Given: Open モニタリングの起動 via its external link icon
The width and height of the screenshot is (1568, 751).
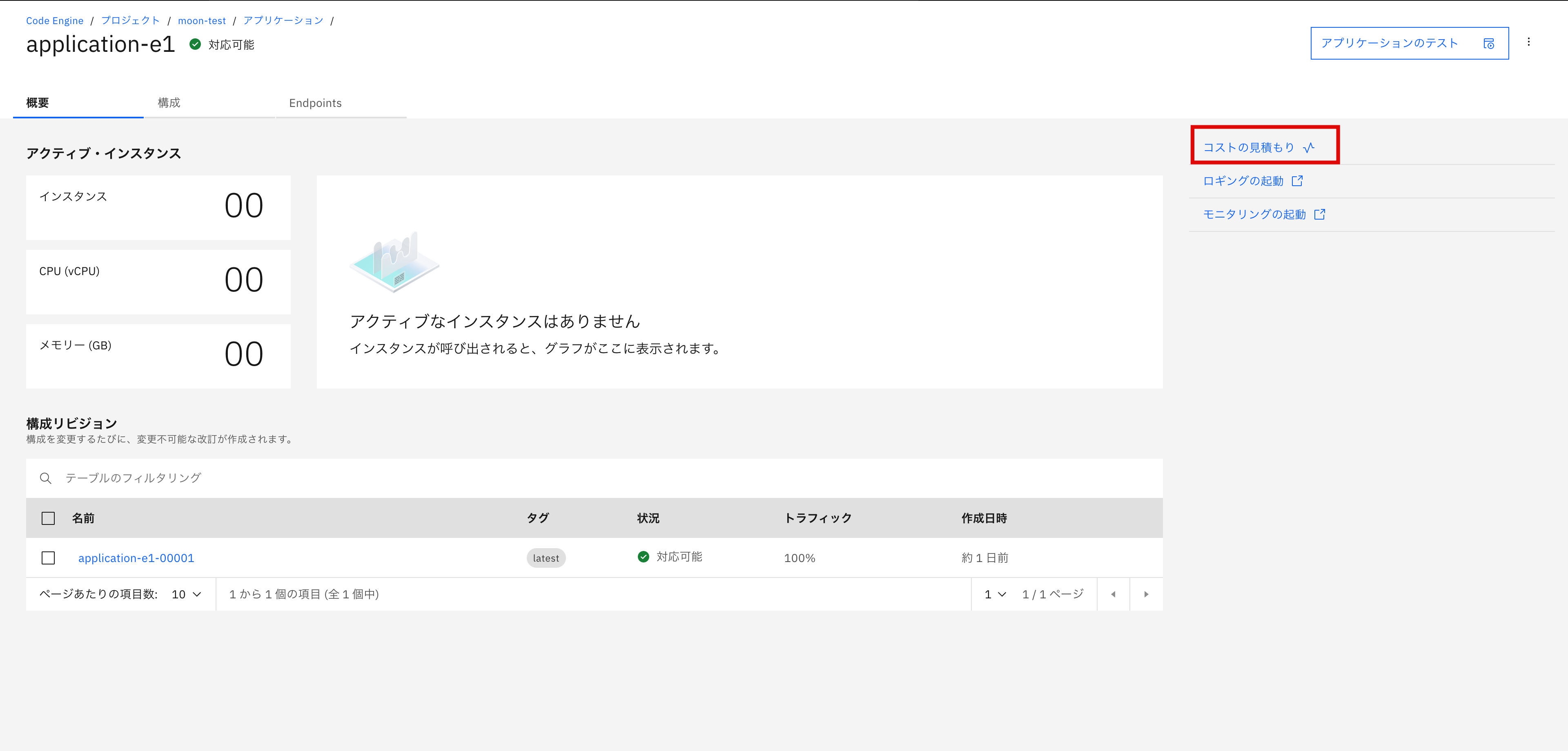Looking at the screenshot, I should (x=1320, y=213).
